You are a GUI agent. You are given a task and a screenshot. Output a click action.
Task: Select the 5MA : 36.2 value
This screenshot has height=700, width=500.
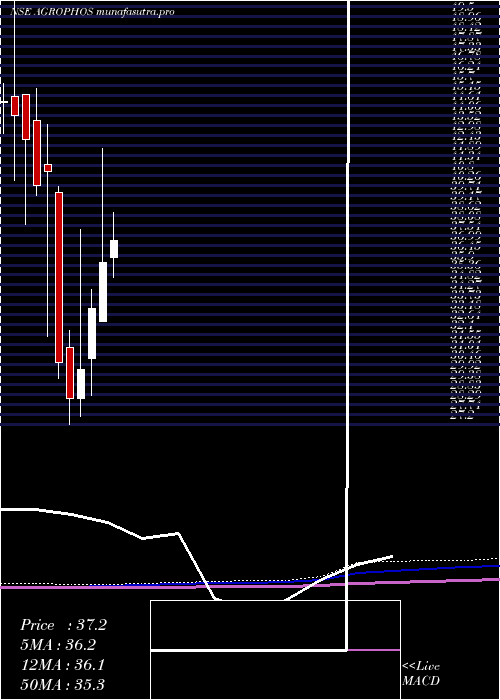58,645
